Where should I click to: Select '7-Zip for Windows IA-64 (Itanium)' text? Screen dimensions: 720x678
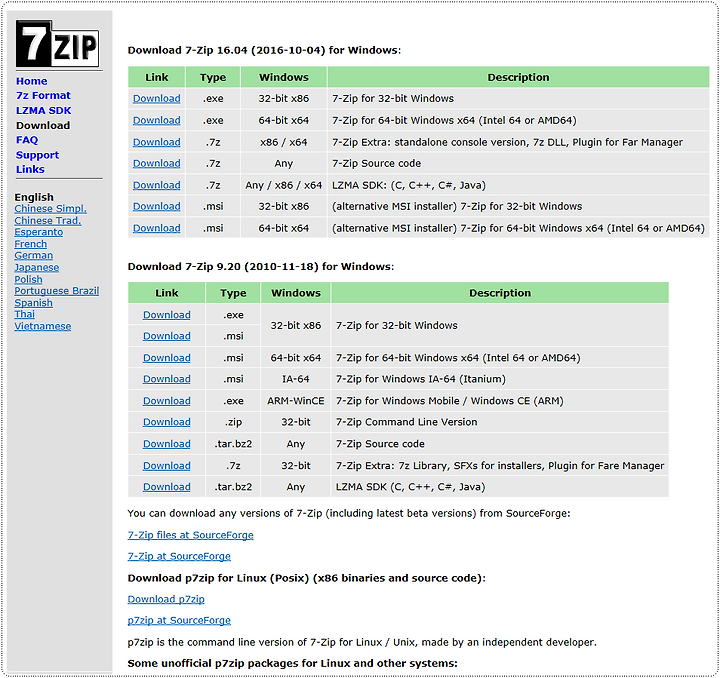coord(421,379)
